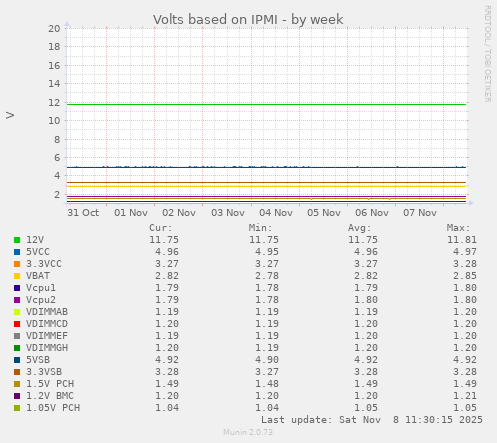Image resolution: width=497 pixels, height=443 pixels.
Task: Click the y-axis unit label 'V'
Action: click(10, 115)
